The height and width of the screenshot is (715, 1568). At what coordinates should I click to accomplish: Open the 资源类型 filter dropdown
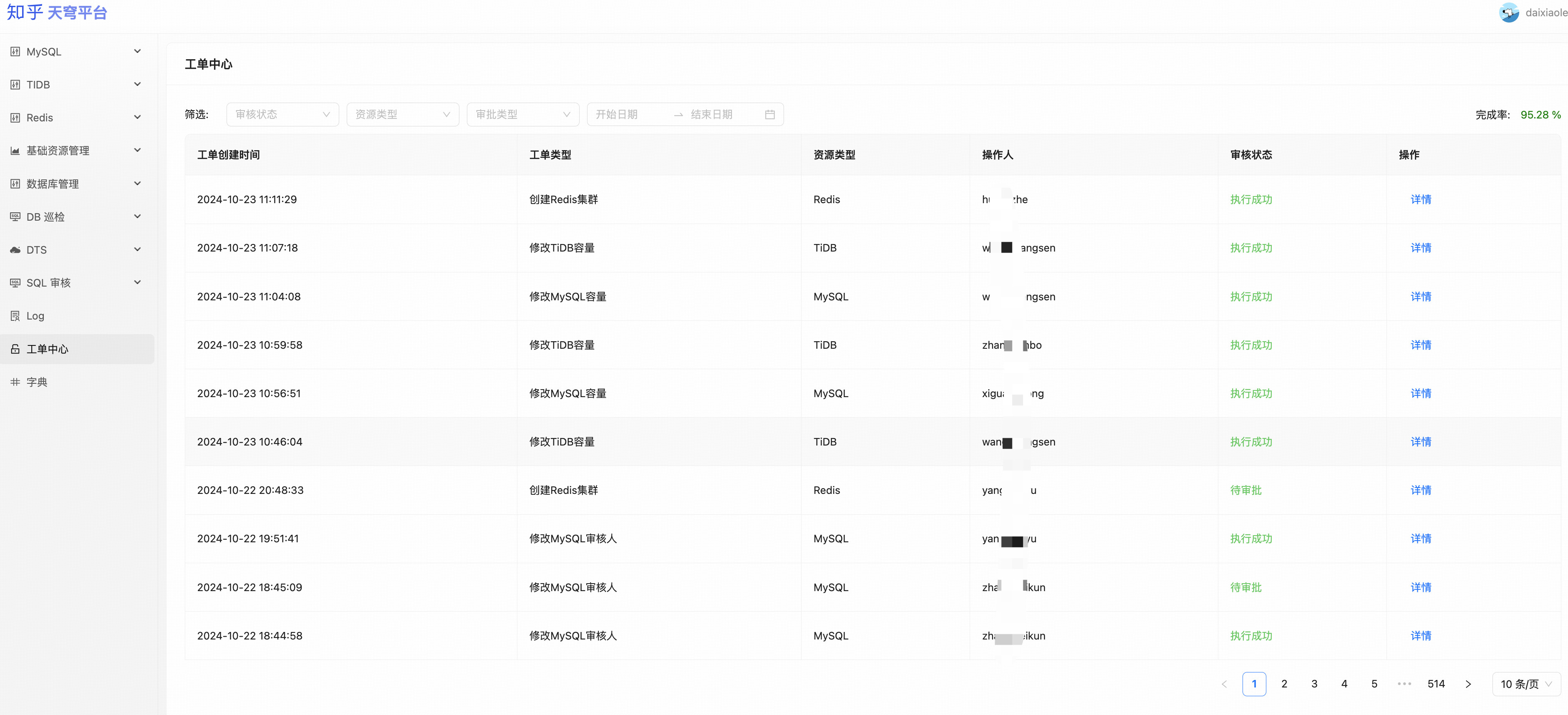[402, 114]
